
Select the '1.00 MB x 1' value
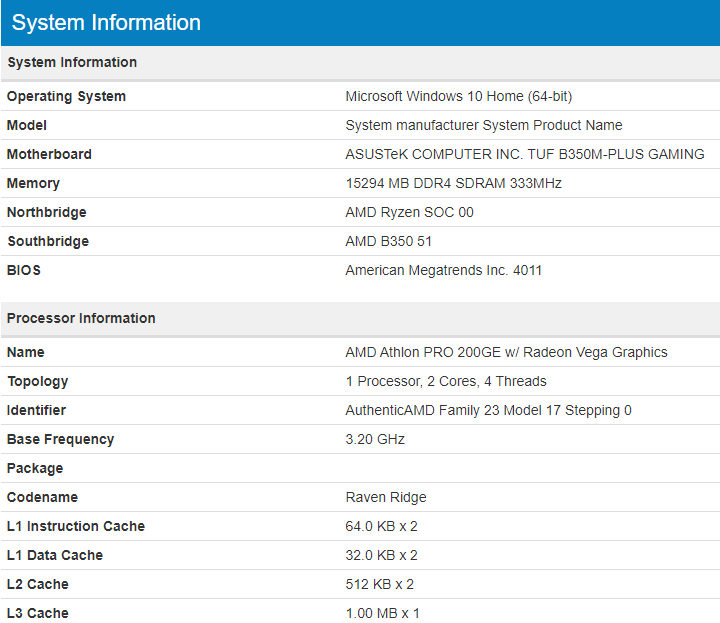[x=382, y=613]
